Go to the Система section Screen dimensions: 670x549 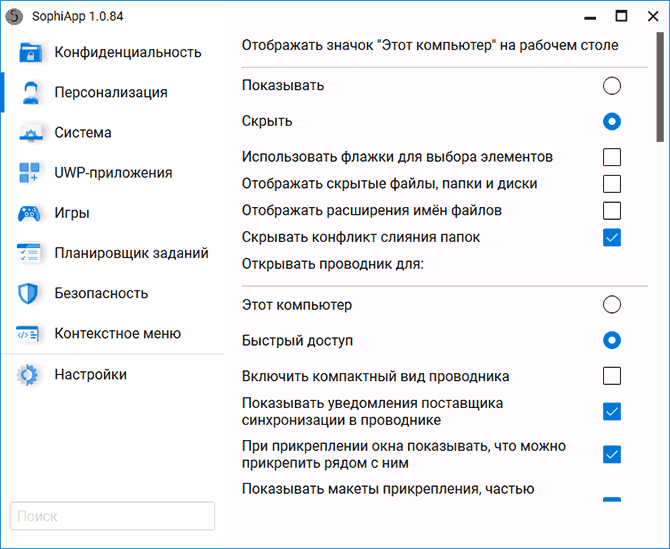tap(113, 132)
